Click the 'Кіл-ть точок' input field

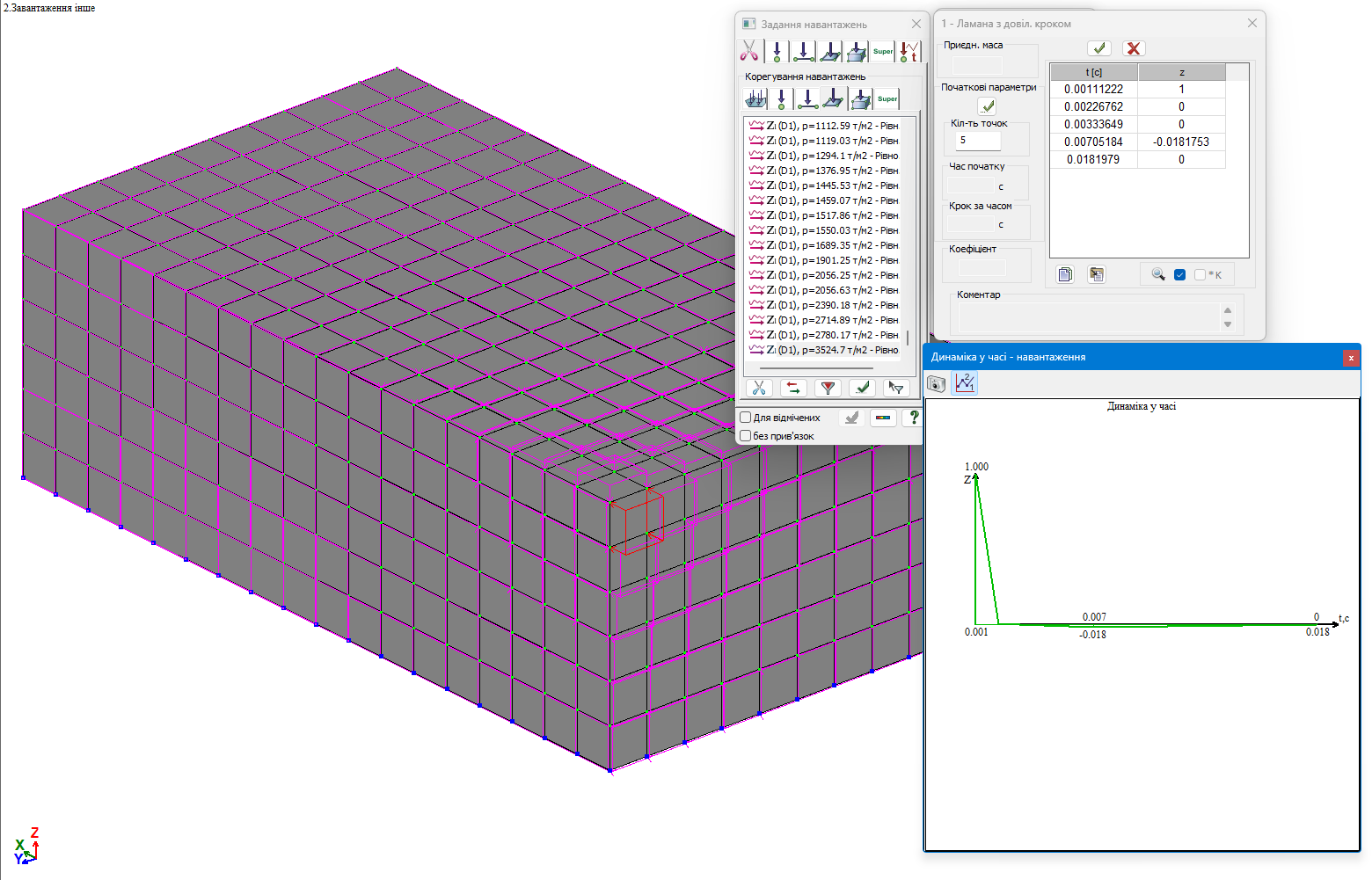pyautogui.click(x=978, y=141)
